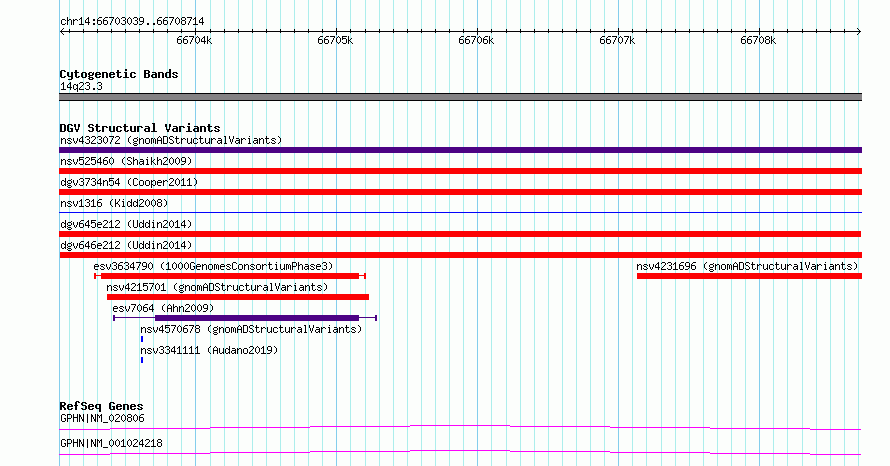
Task: Click the 66705k ruler position label
Action: pos(335,40)
